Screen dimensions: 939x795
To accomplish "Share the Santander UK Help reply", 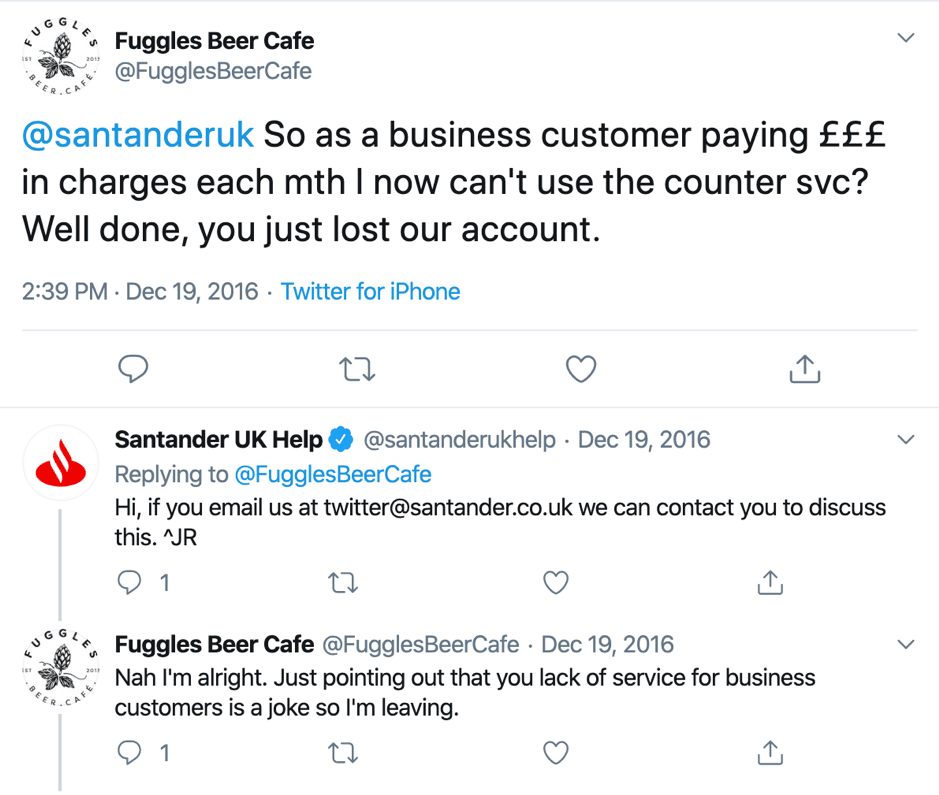I will (x=768, y=582).
